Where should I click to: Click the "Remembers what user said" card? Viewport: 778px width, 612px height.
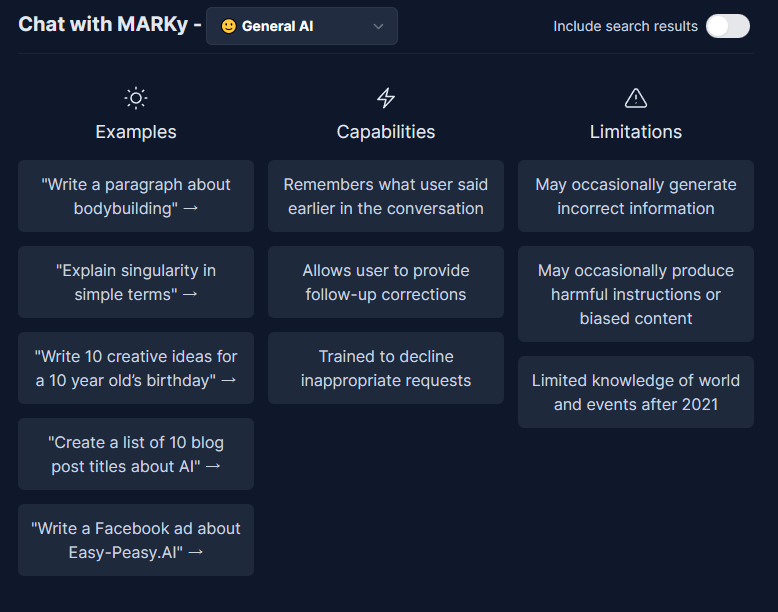point(386,196)
